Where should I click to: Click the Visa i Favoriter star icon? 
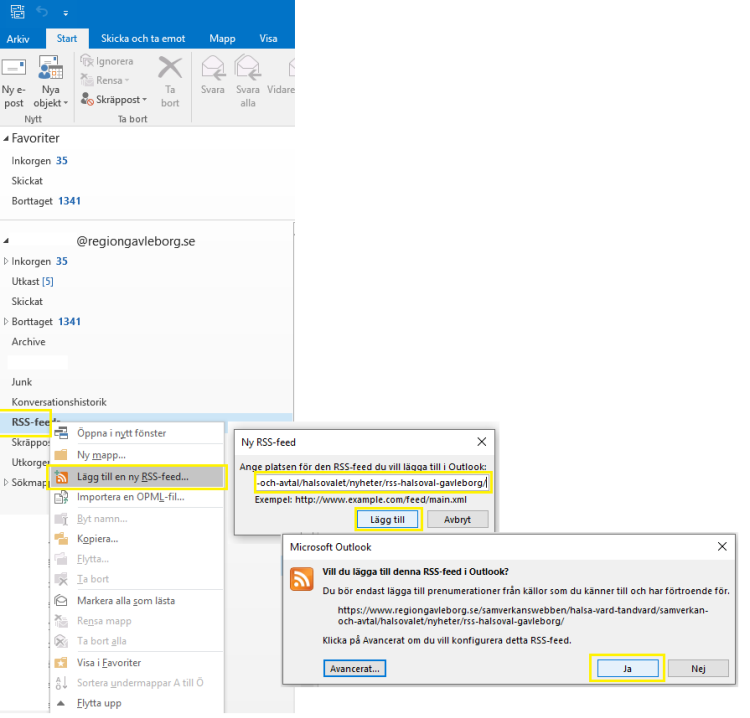click(x=61, y=663)
